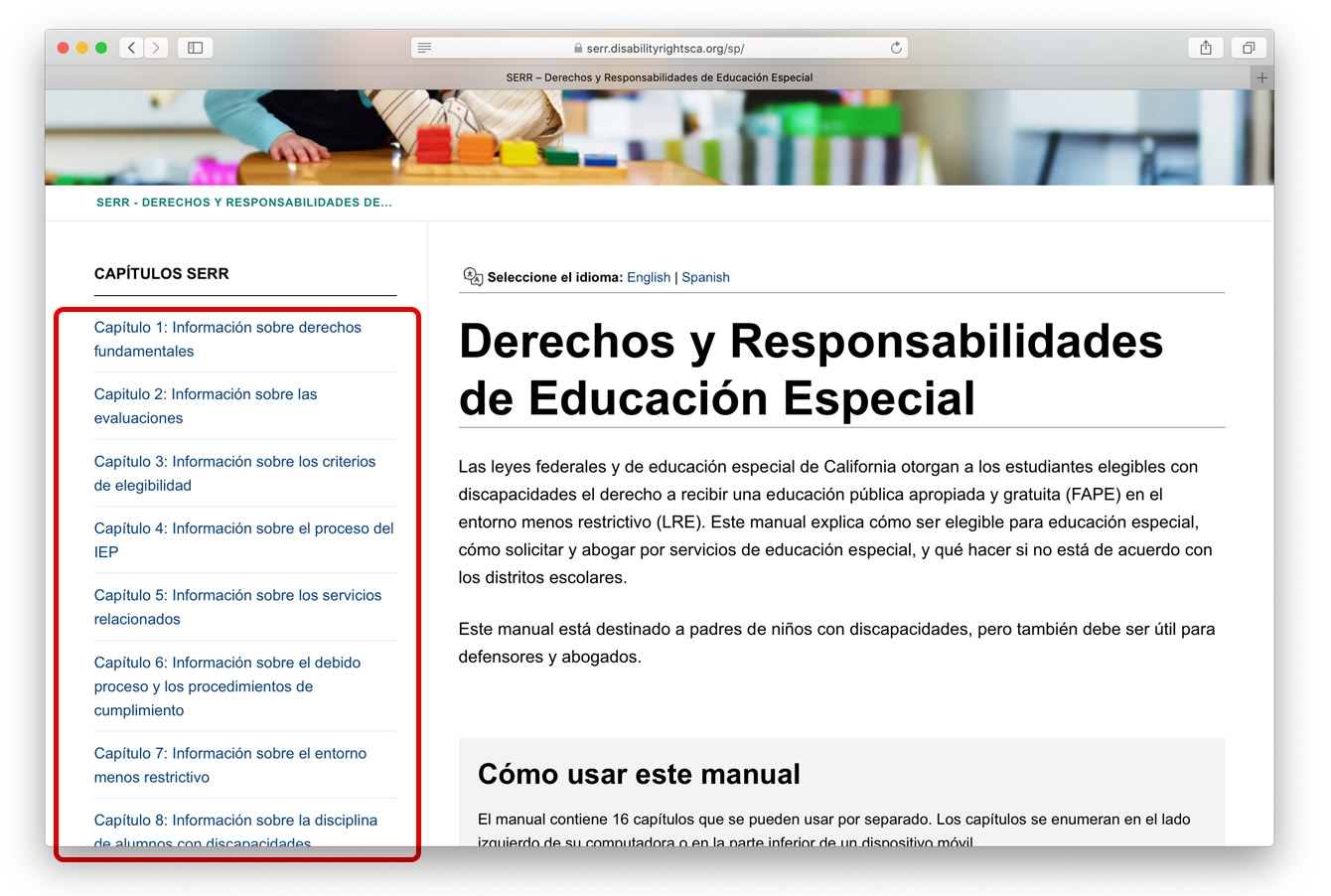Open the SERR breadcrumb link
Screen dimensions: 1331x896
pos(243,203)
